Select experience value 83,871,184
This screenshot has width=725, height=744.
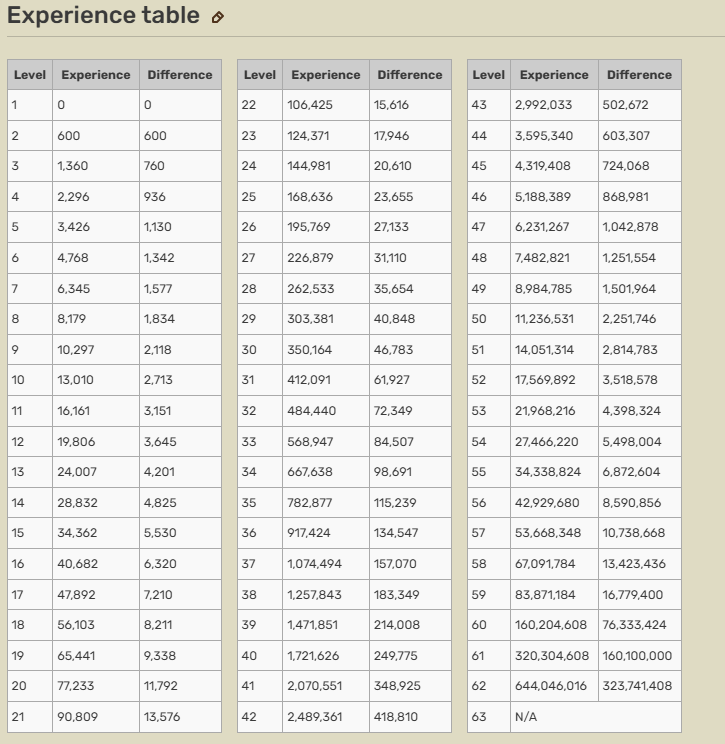545,595
